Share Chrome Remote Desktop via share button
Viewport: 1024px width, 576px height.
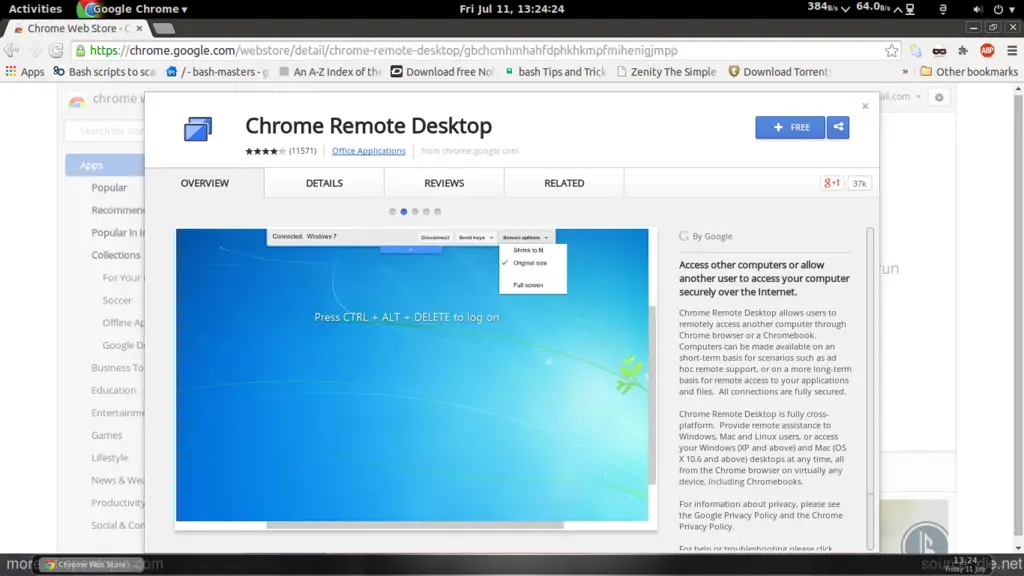click(x=838, y=127)
